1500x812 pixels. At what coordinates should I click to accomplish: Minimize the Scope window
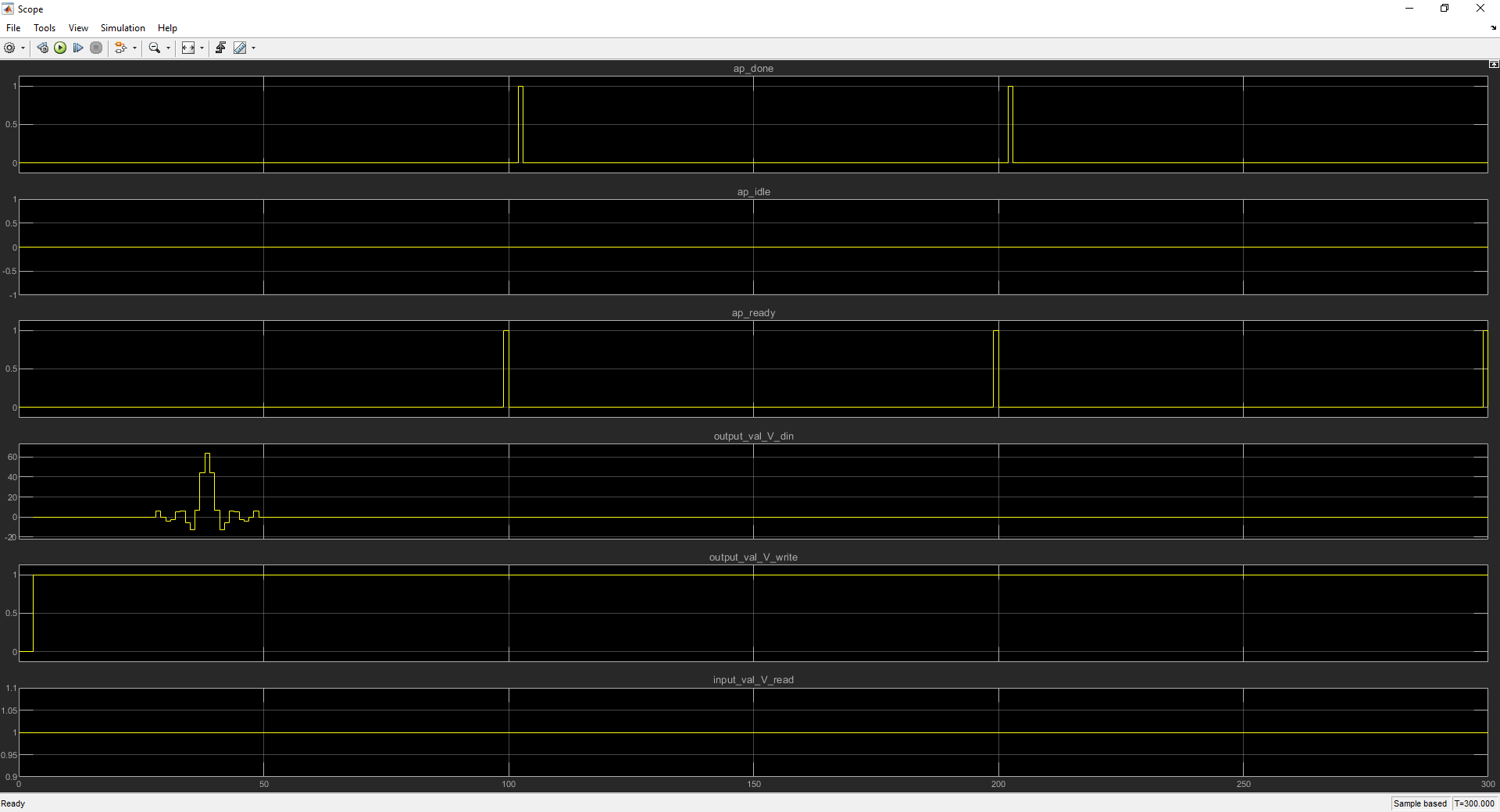pyautogui.click(x=1409, y=9)
